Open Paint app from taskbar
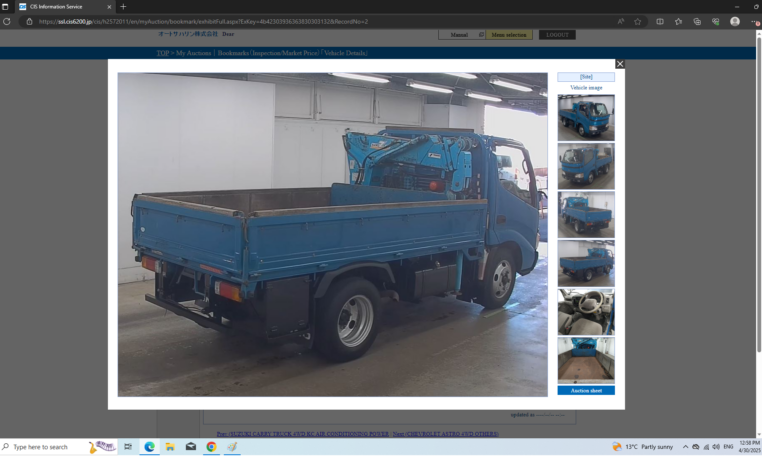The width and height of the screenshot is (762, 456). [x=232, y=447]
